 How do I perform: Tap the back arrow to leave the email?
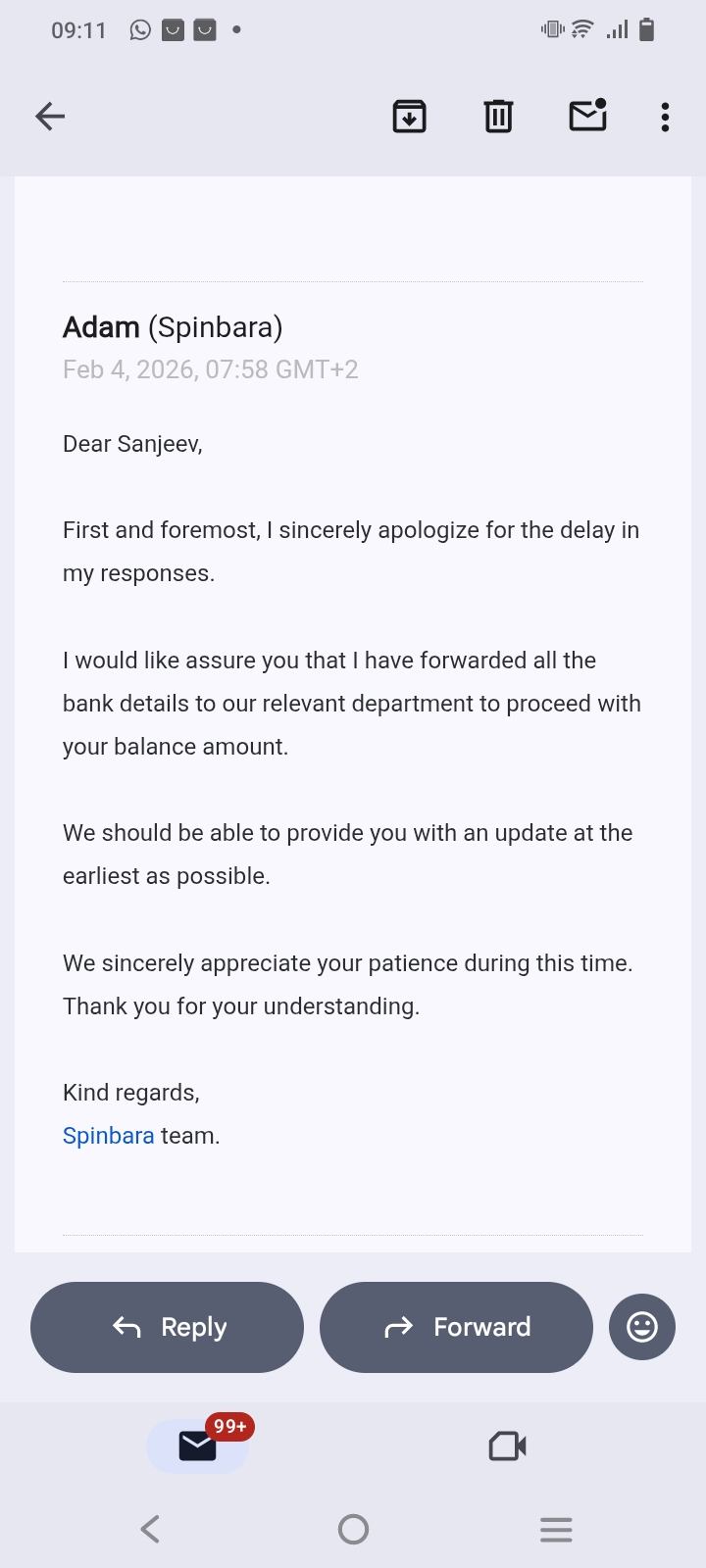50,117
